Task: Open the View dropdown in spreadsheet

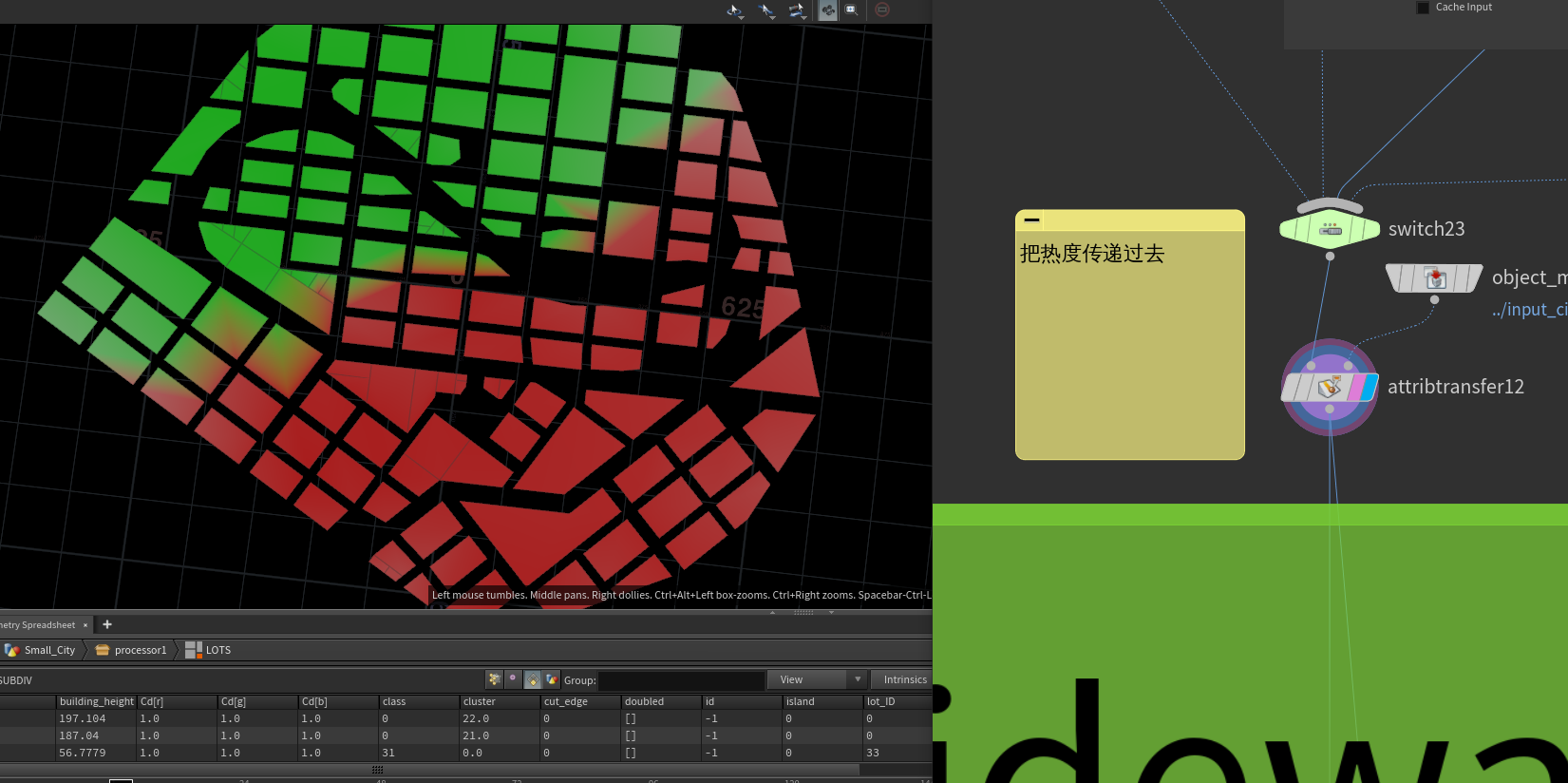Action: 818,679
